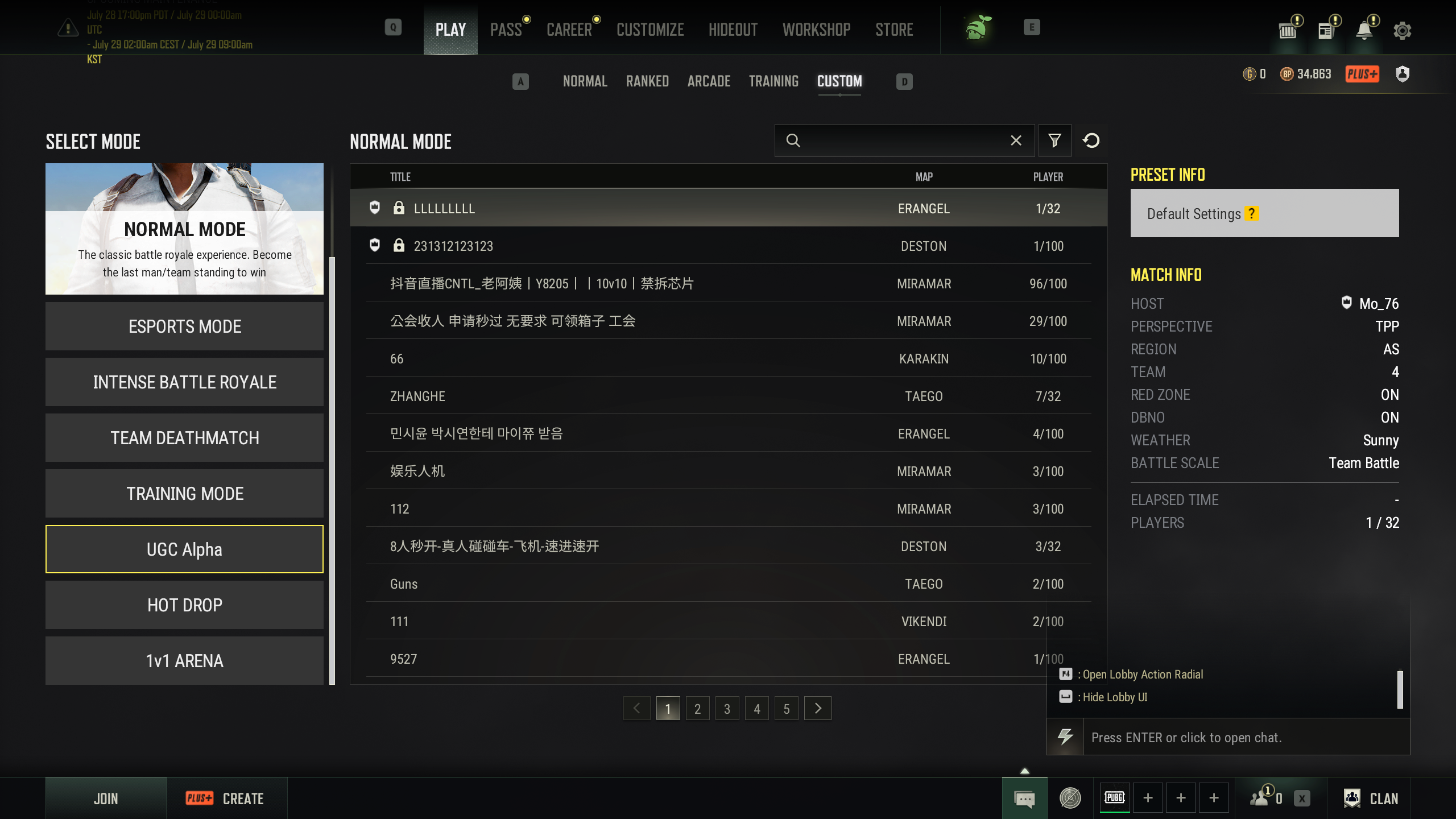The width and height of the screenshot is (1456, 819).
Task: Click the lock icon on 231312123123 match
Action: tap(399, 245)
